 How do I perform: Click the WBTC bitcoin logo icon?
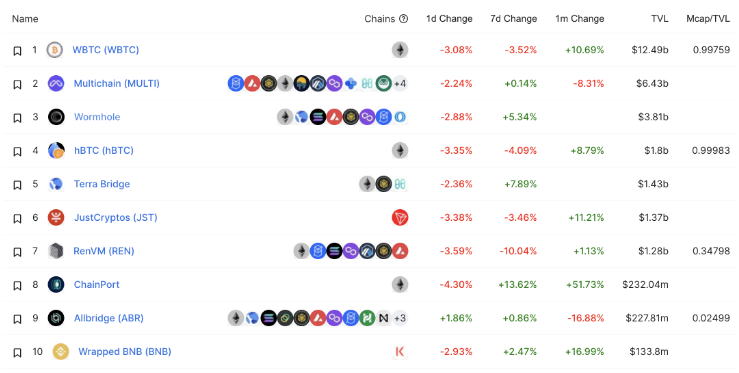tap(55, 50)
